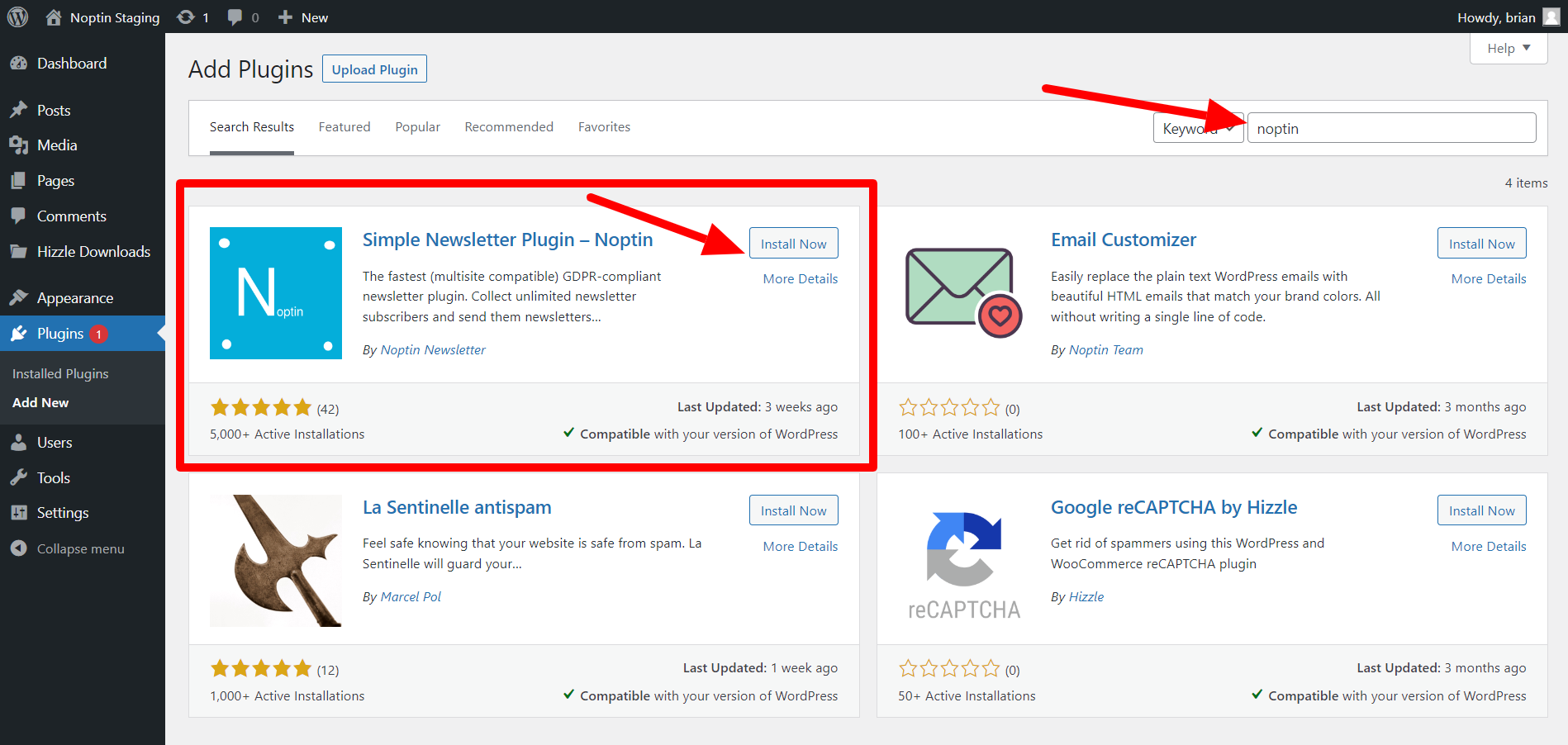View More Details for Email Customizer
Image resolution: width=1568 pixels, height=745 pixels.
coord(1488,278)
